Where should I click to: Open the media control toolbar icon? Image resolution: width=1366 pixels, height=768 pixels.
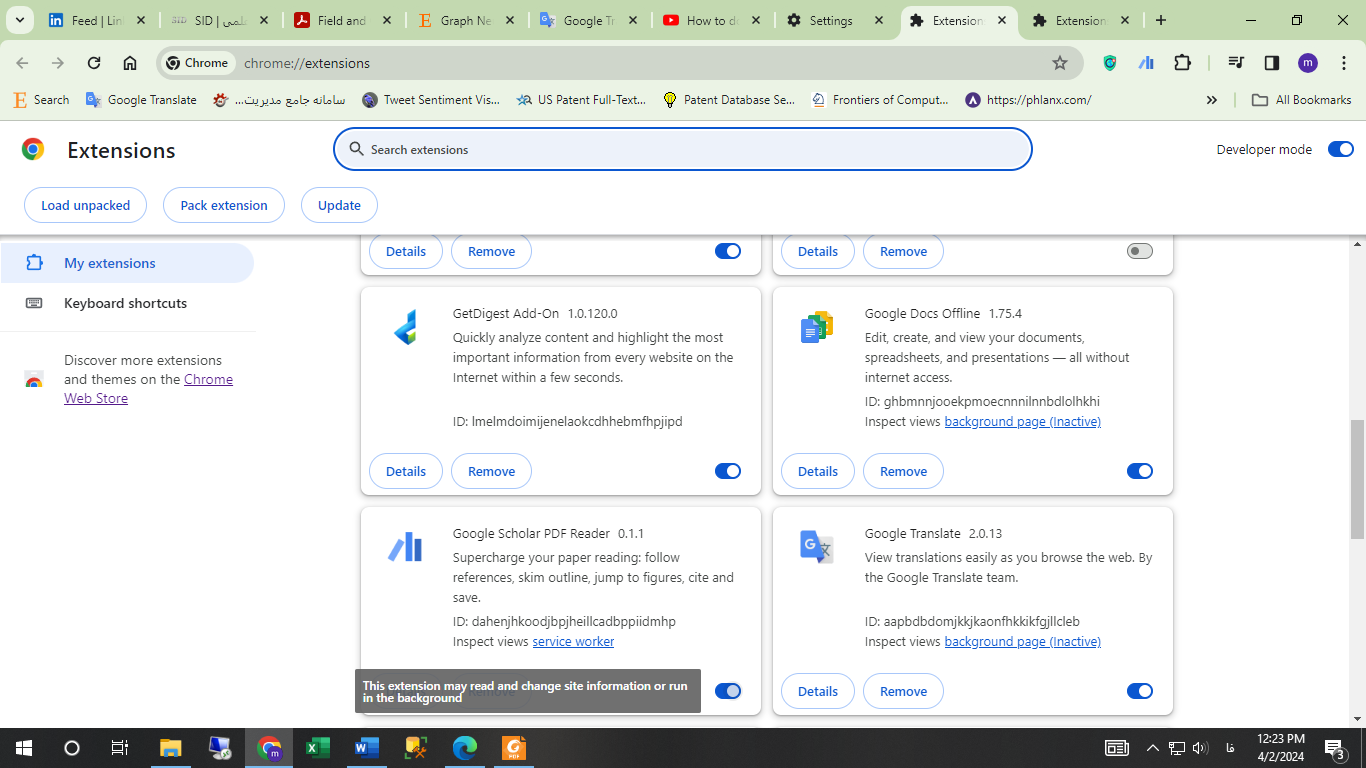[1236, 63]
